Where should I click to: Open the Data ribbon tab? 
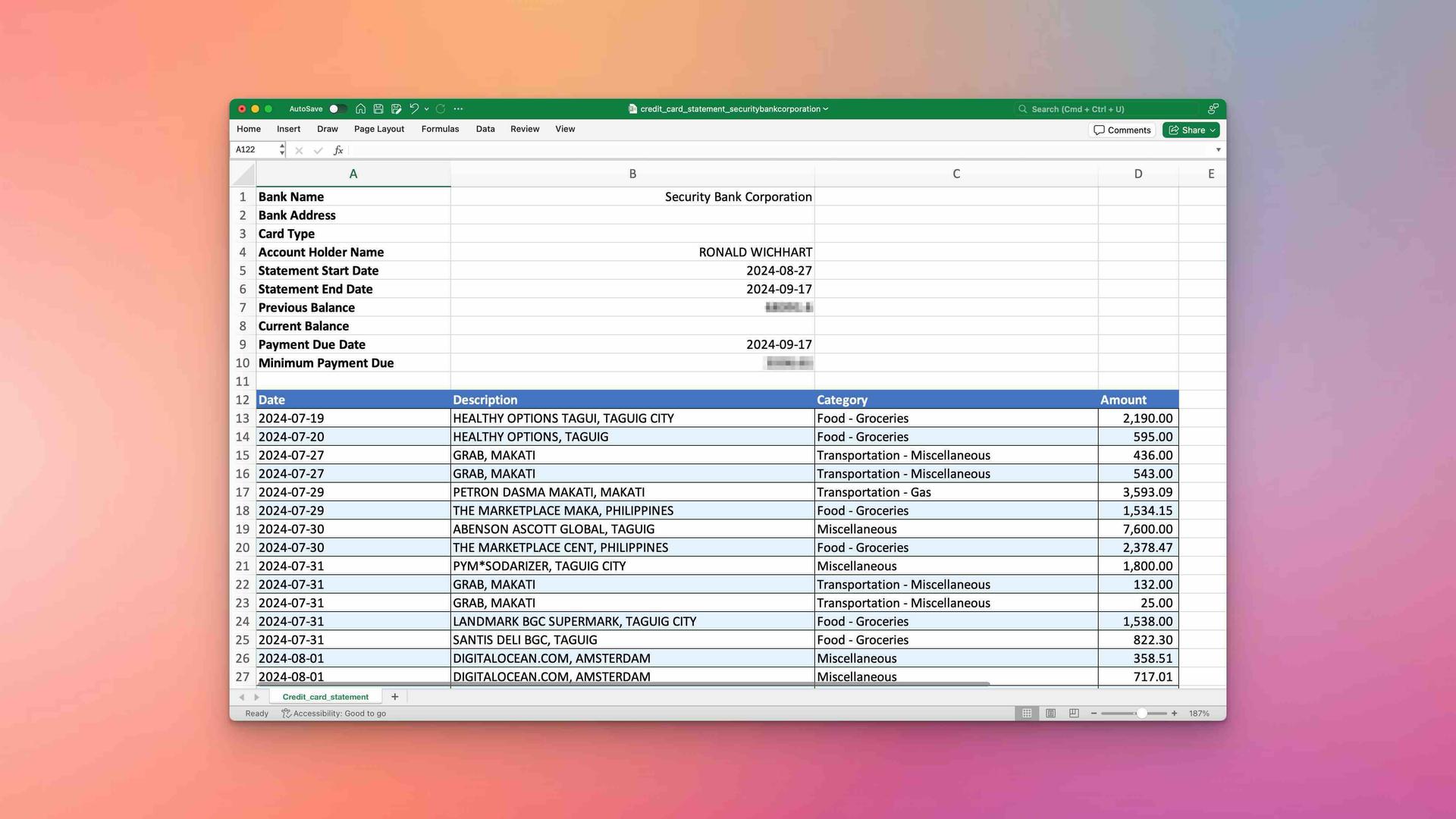point(485,129)
